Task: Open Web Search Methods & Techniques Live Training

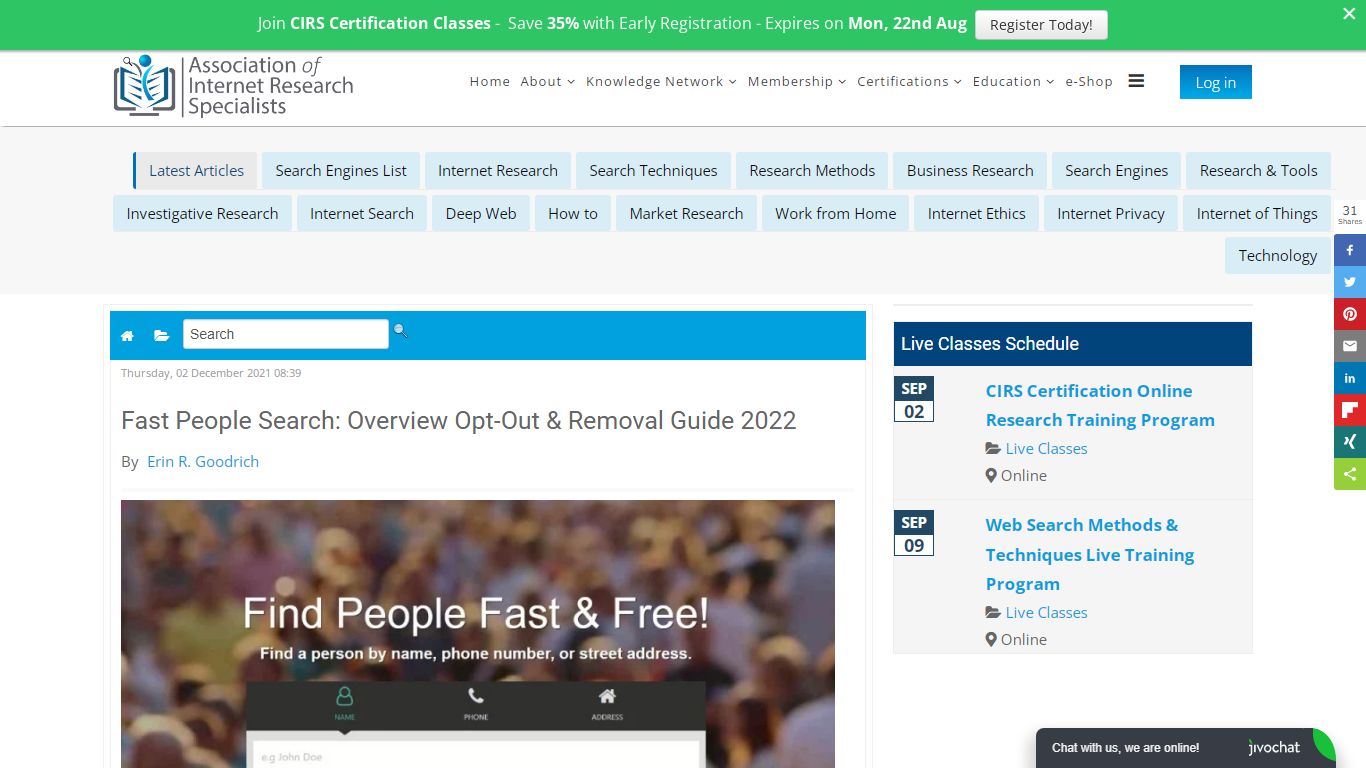Action: pyautogui.click(x=1090, y=554)
